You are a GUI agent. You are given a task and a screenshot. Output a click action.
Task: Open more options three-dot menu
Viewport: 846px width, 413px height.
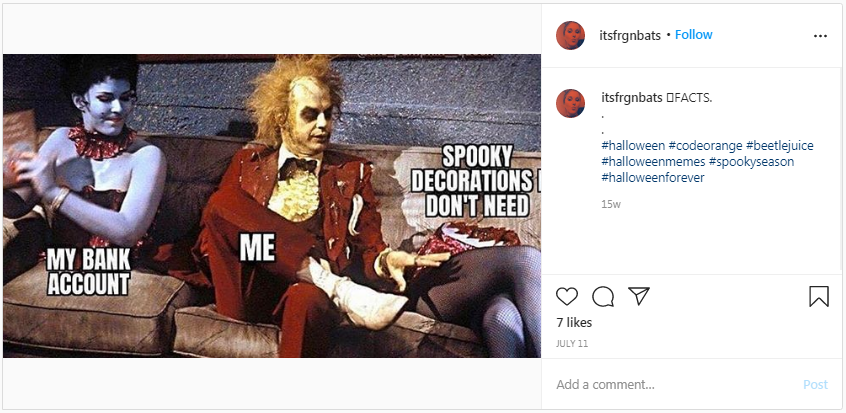point(820,36)
